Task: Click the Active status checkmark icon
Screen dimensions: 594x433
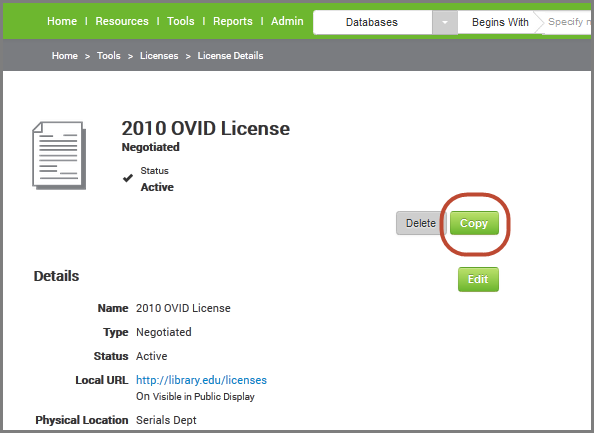Action: click(x=128, y=178)
